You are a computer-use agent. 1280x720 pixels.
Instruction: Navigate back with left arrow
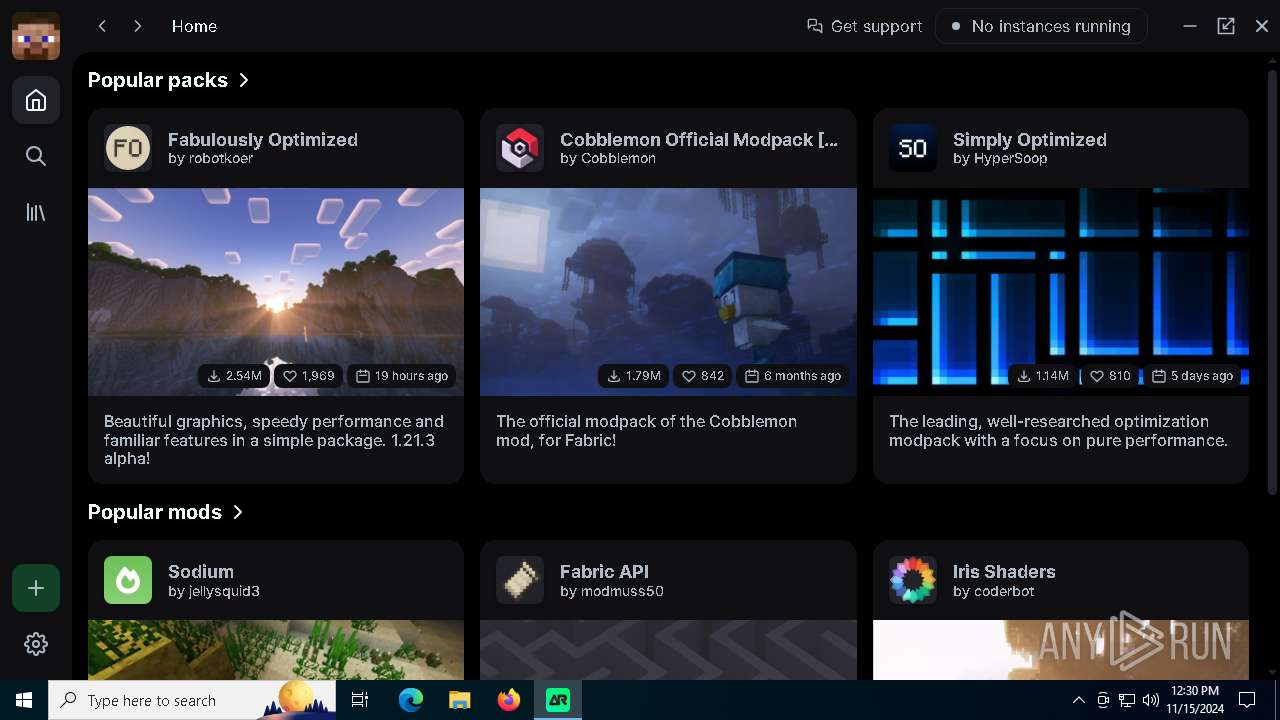102,26
